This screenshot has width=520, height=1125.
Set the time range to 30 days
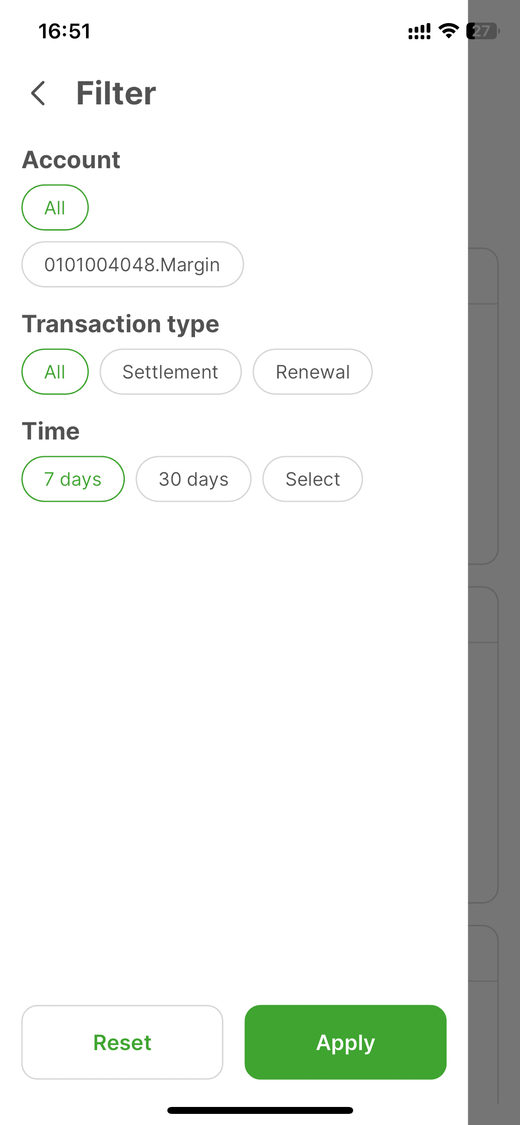click(194, 479)
